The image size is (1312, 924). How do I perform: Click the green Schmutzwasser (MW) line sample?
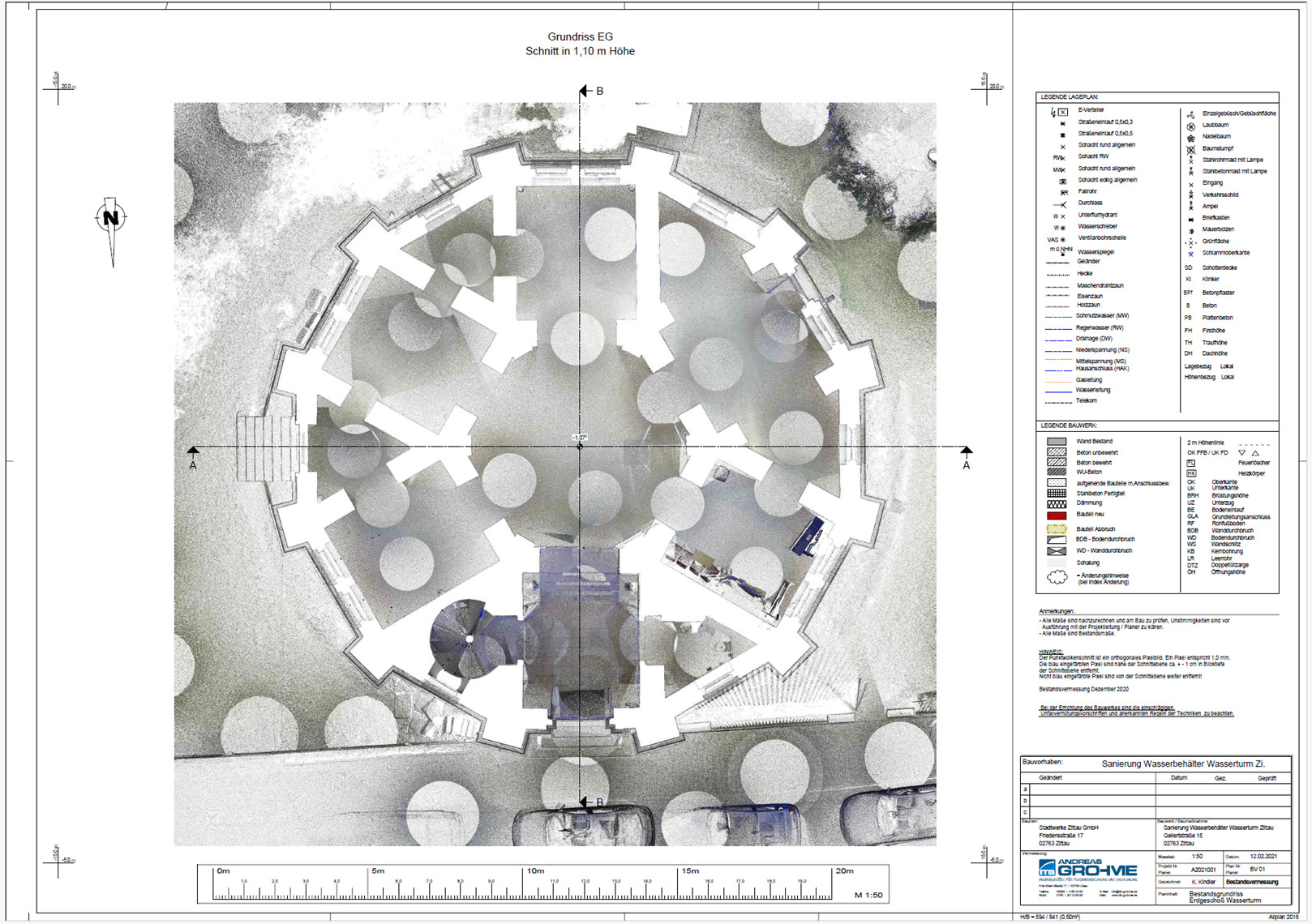pos(1058,317)
